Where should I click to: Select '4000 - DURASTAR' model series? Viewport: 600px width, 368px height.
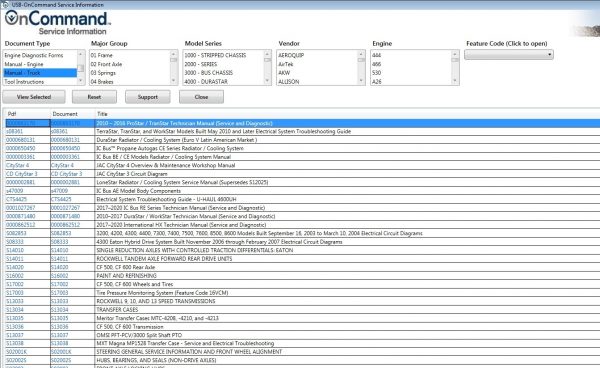click(x=206, y=81)
